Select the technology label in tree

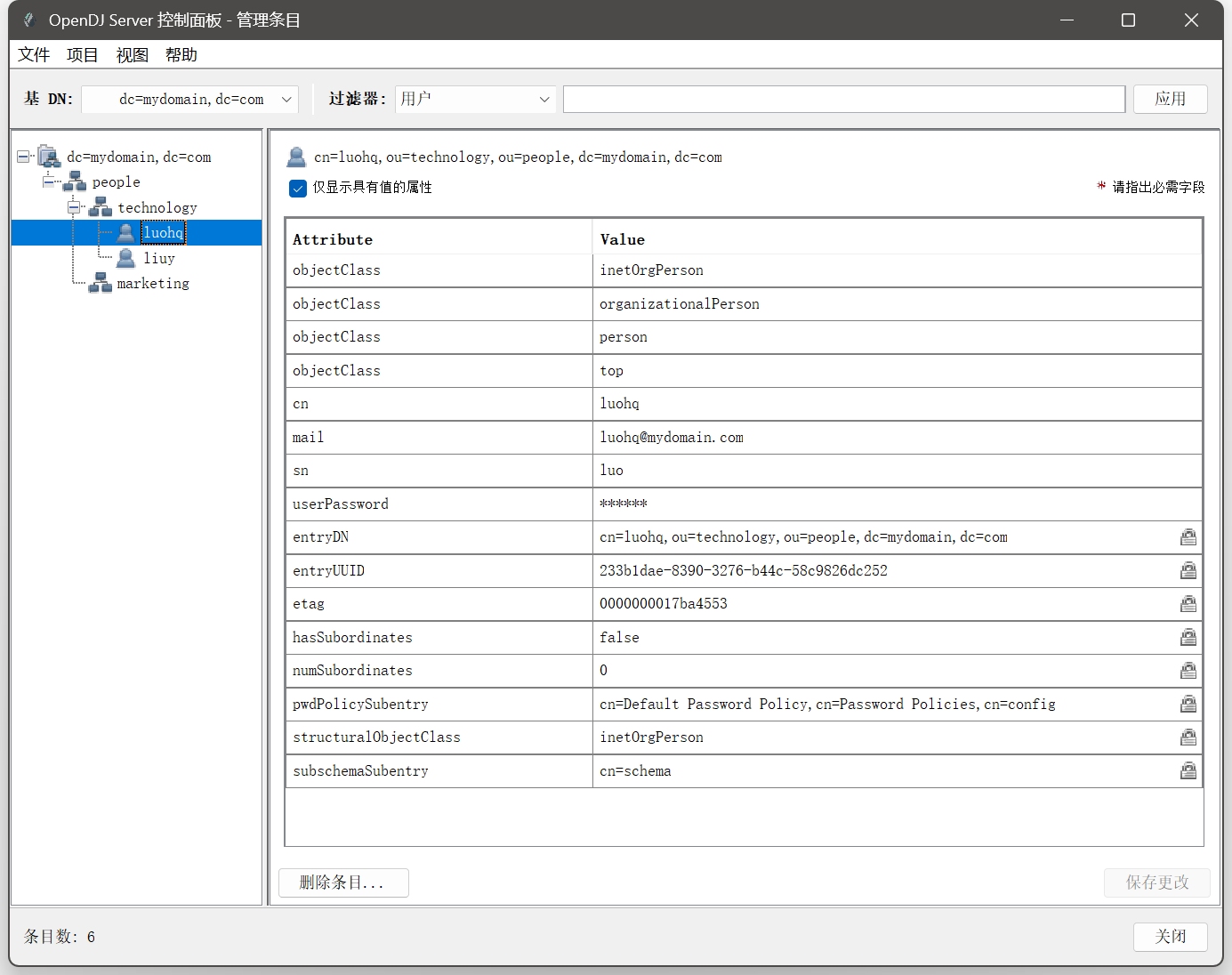click(x=157, y=207)
